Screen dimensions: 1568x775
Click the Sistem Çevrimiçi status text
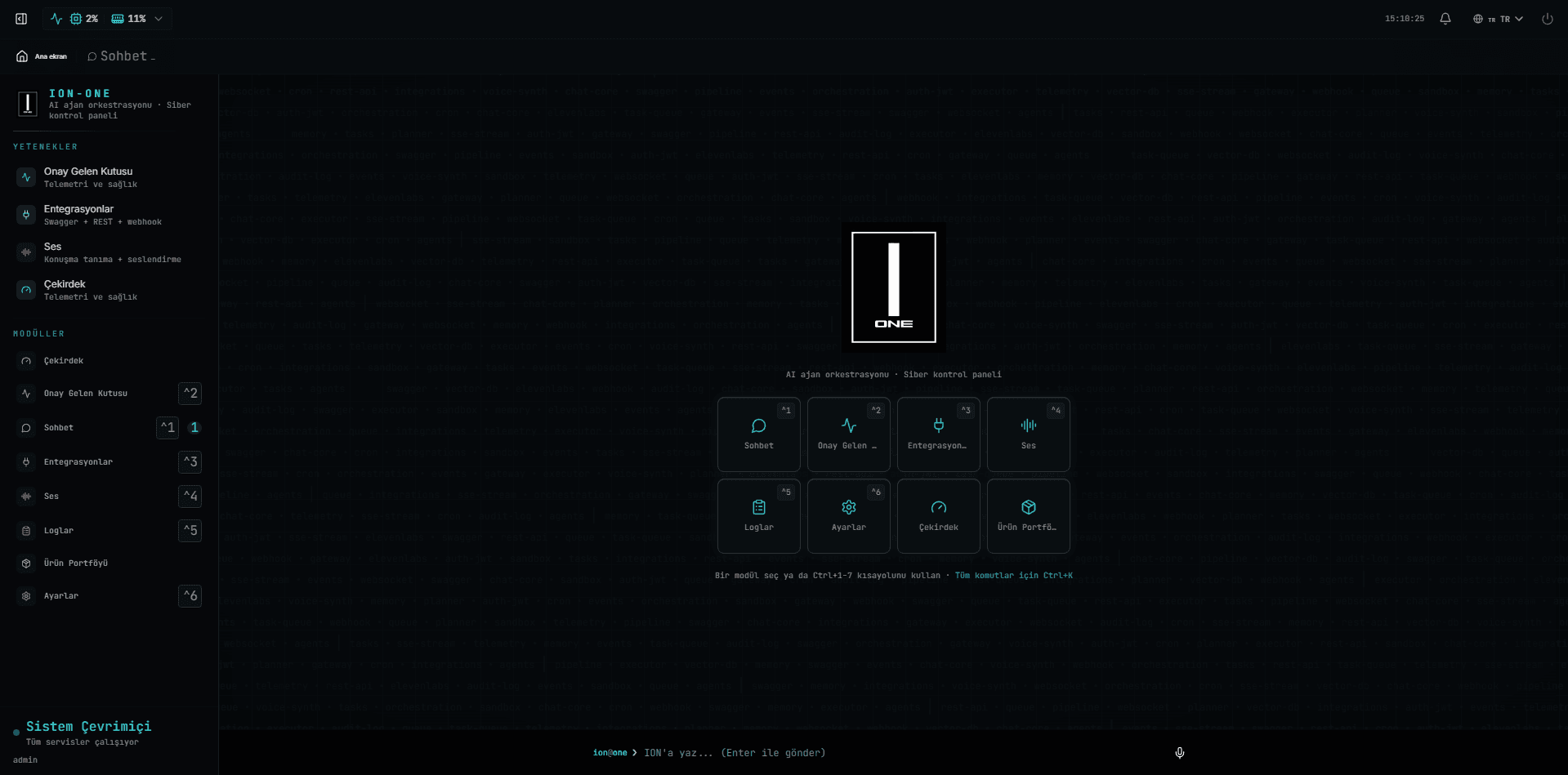pyautogui.click(x=88, y=726)
